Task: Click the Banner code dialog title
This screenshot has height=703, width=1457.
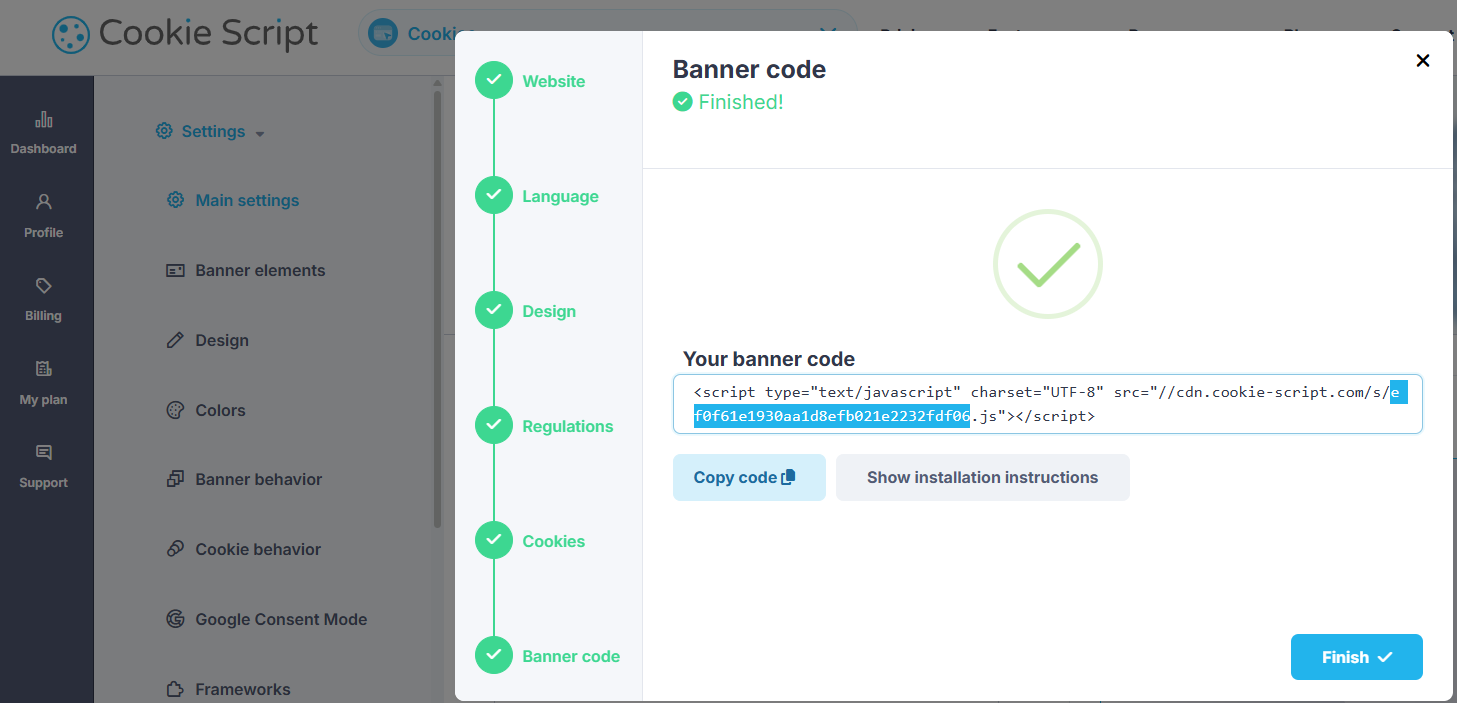Action: (749, 69)
